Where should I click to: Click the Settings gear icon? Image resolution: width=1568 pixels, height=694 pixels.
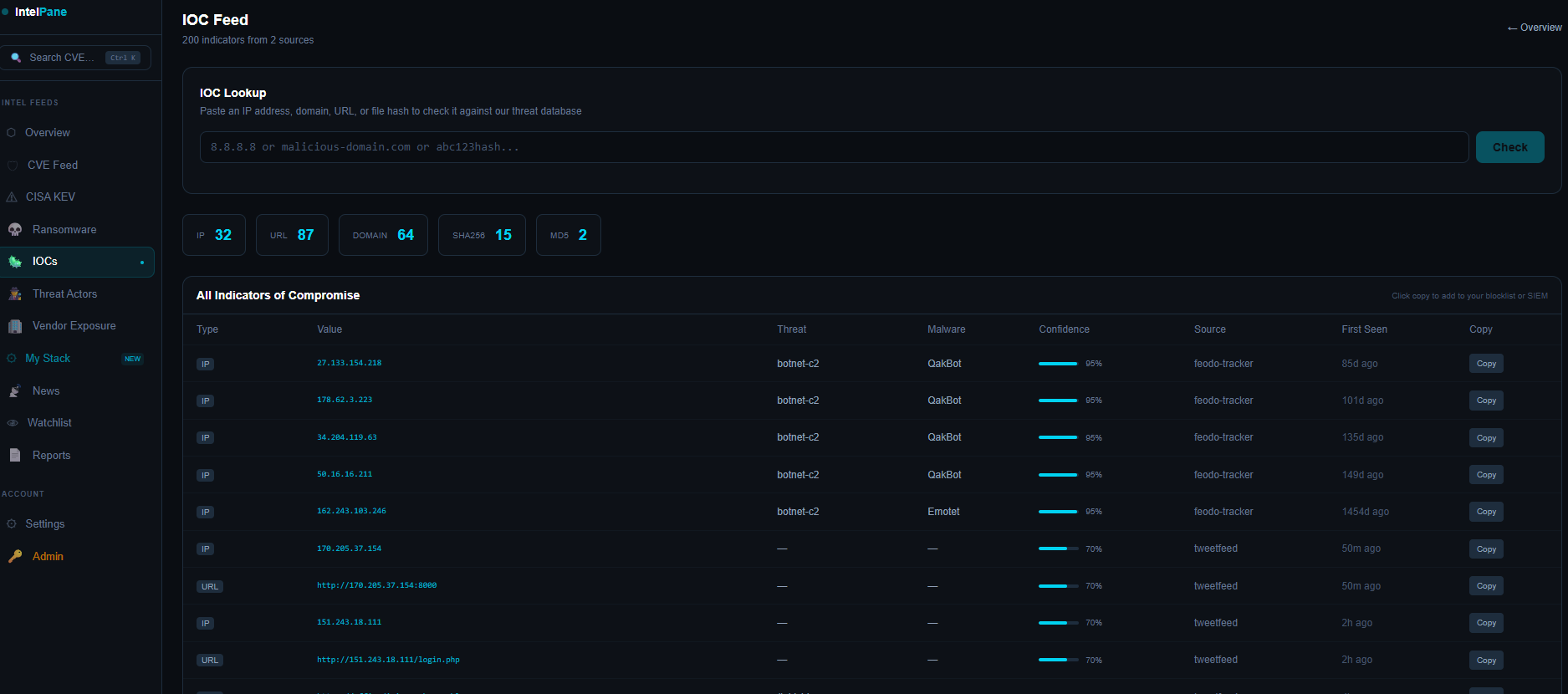[x=12, y=524]
